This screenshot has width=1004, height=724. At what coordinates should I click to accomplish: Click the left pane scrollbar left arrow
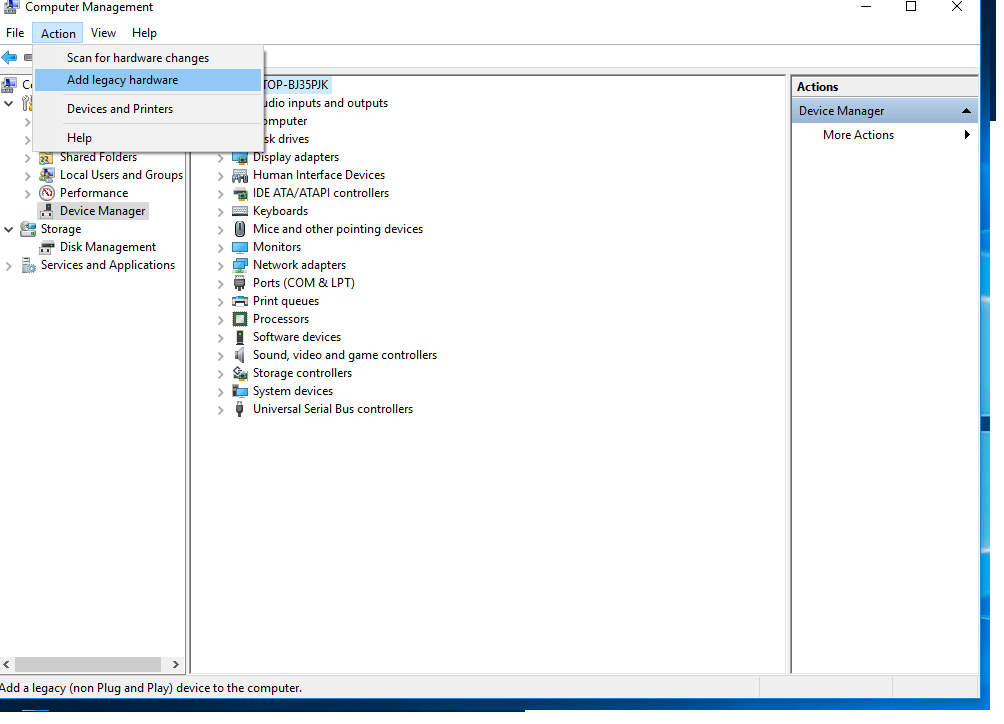coord(6,664)
